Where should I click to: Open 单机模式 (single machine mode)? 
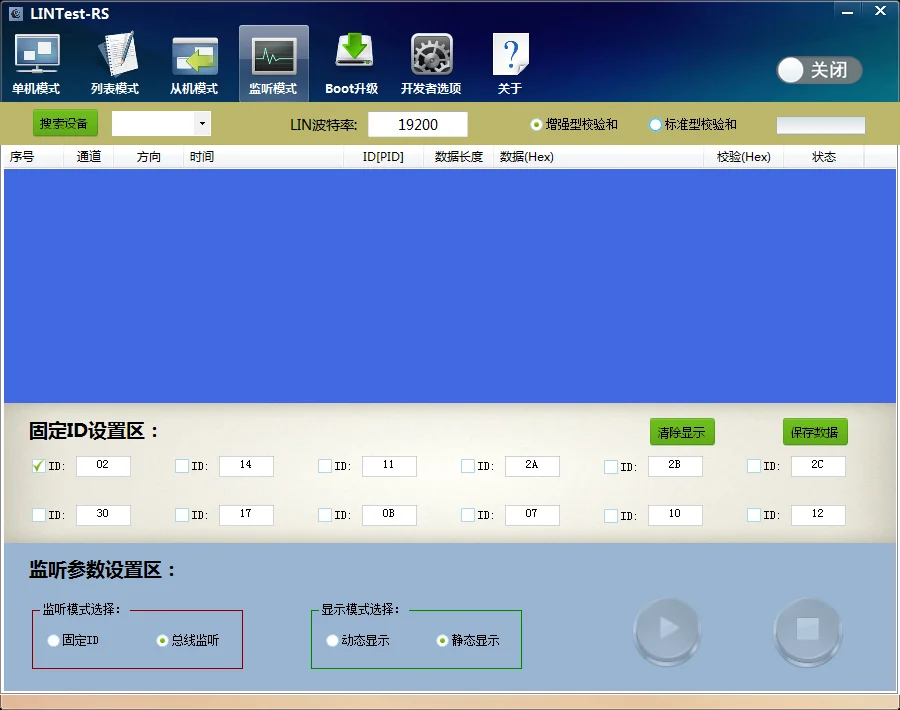36,64
